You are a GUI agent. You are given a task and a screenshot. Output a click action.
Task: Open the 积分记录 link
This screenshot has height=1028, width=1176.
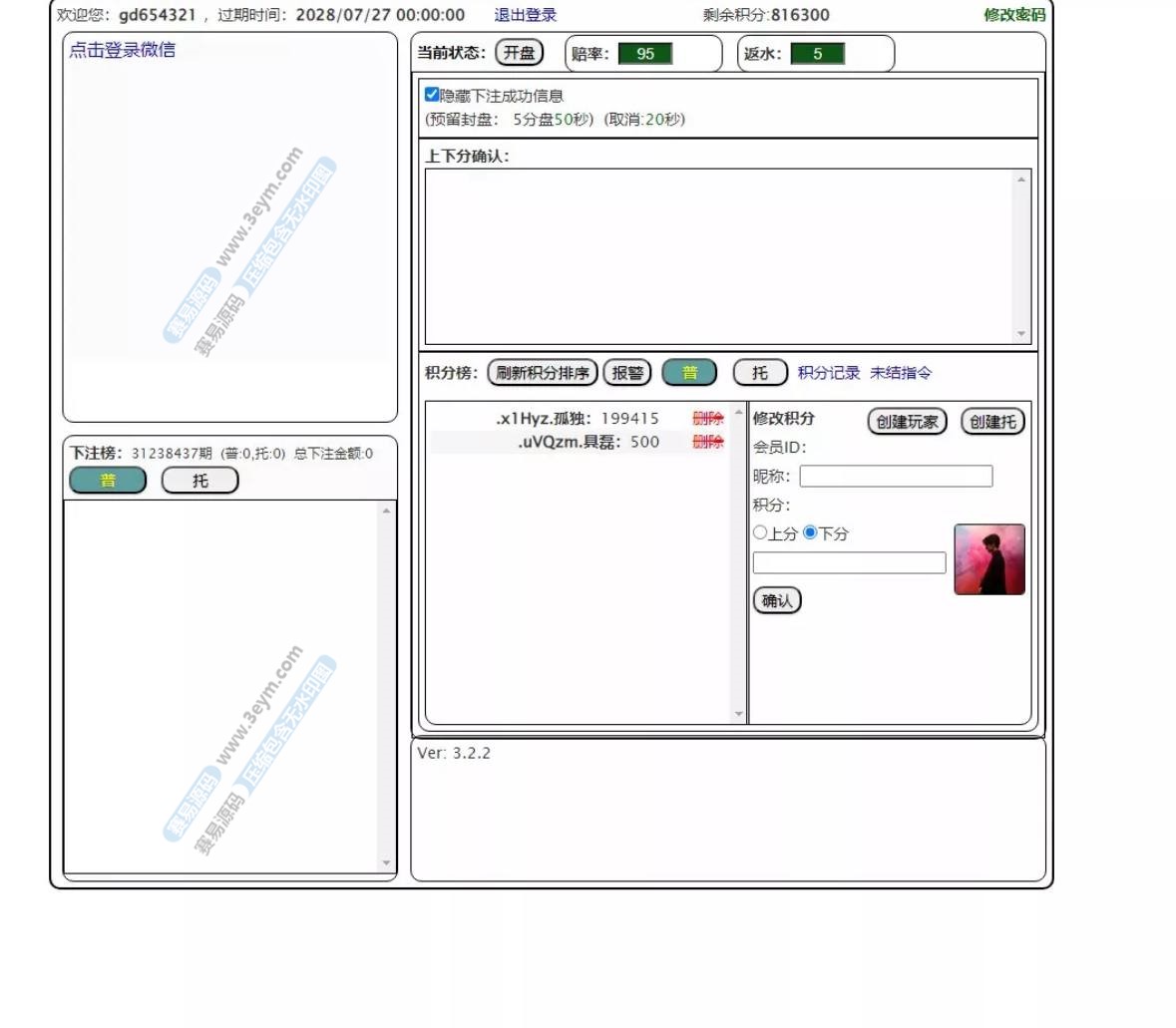click(828, 373)
